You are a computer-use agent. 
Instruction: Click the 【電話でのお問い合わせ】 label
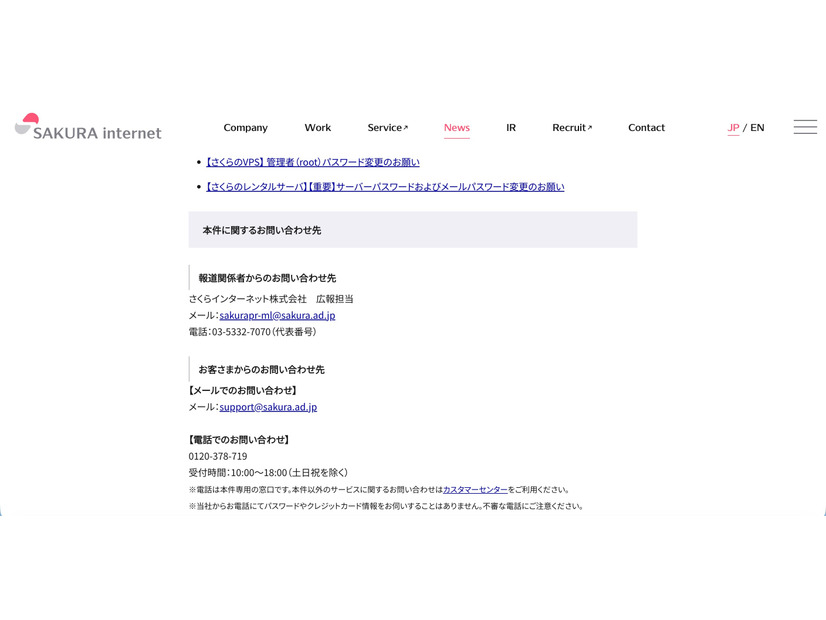click(239, 440)
